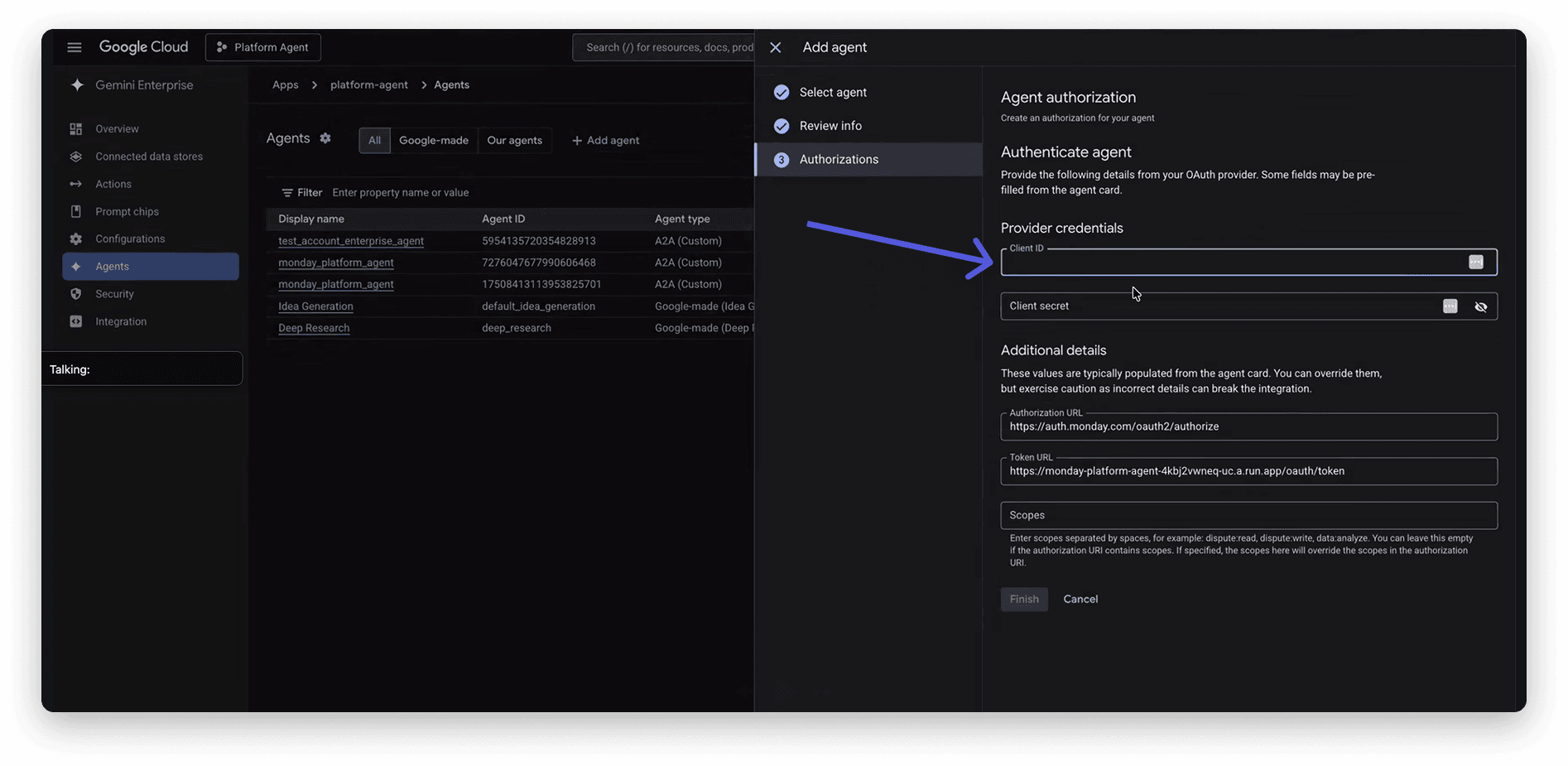This screenshot has width=1568, height=766.
Task: Open test_account_enterprise_agent link
Action: point(351,241)
